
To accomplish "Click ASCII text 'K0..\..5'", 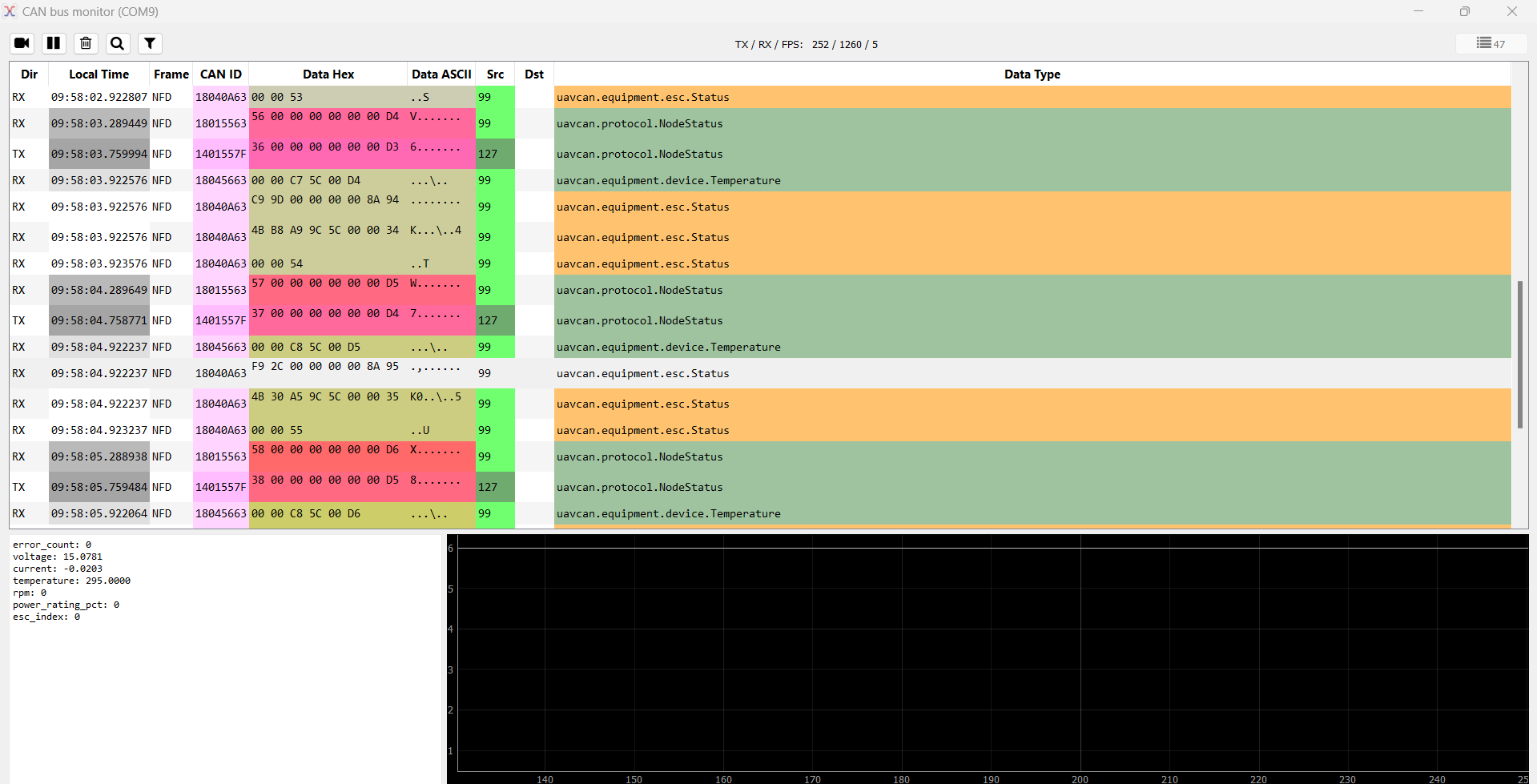I will [436, 396].
